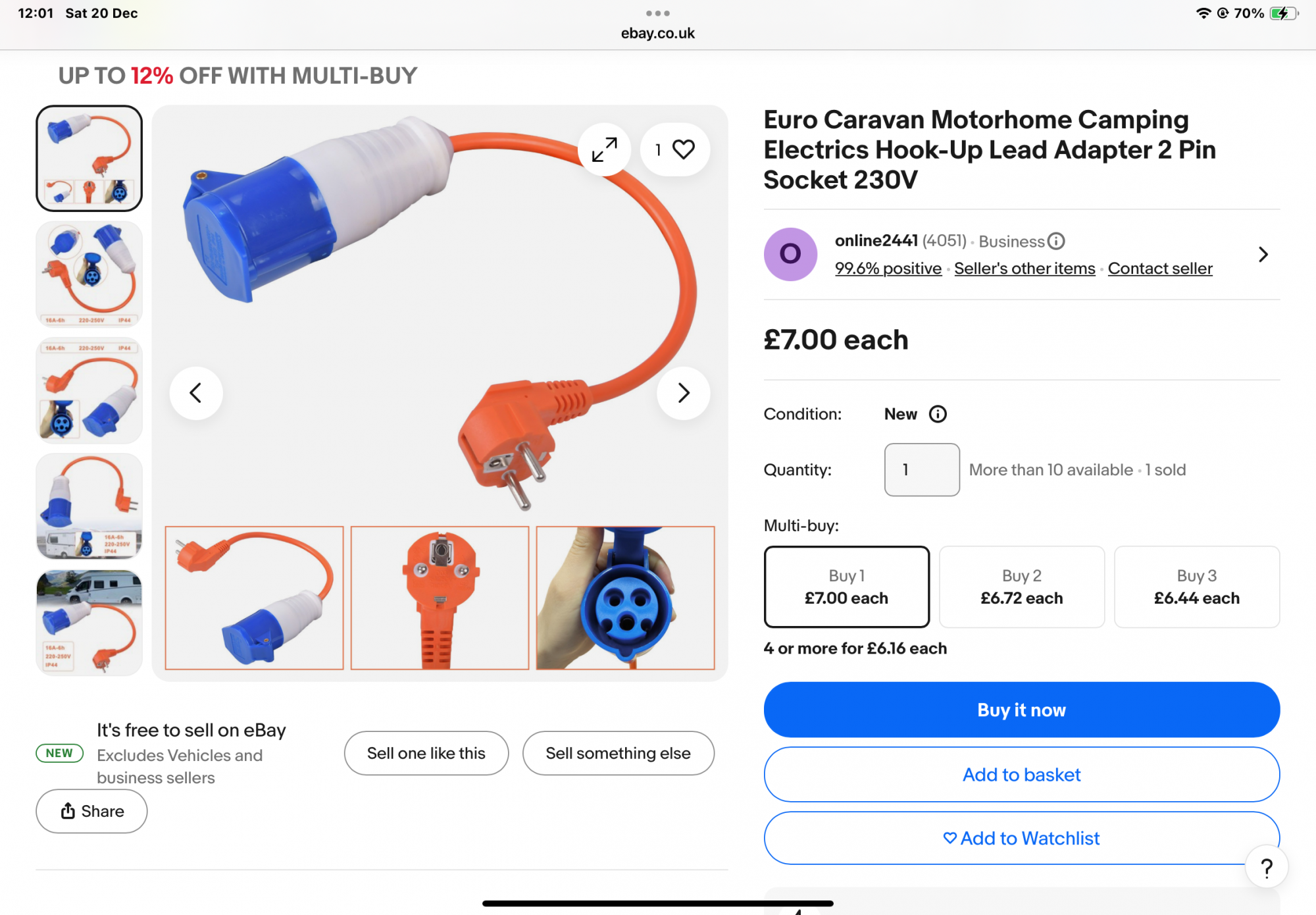Click Add to basket
Viewport: 1316px width, 915px height.
coord(1021,775)
